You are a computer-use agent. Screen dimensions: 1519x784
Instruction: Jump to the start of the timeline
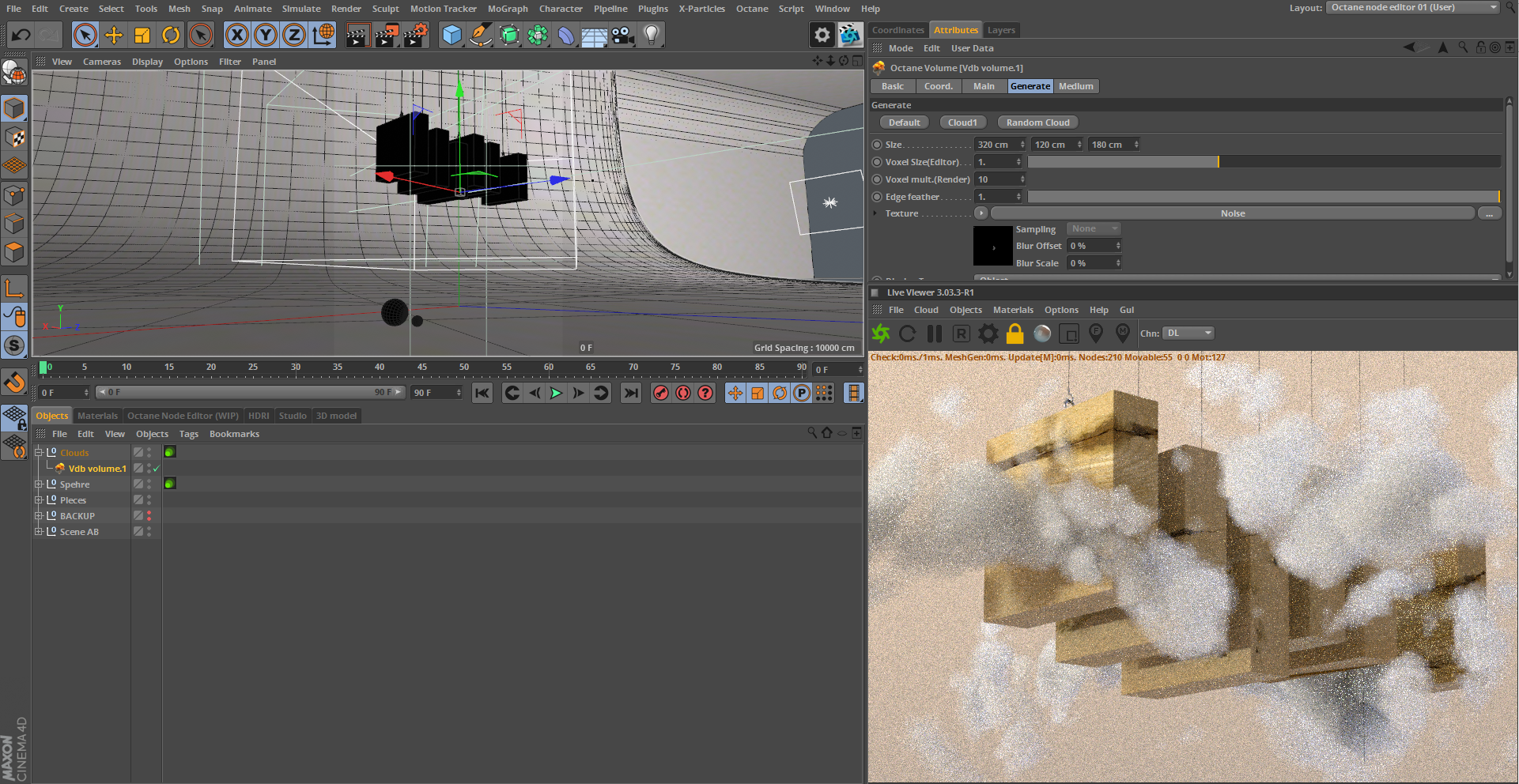pos(482,393)
